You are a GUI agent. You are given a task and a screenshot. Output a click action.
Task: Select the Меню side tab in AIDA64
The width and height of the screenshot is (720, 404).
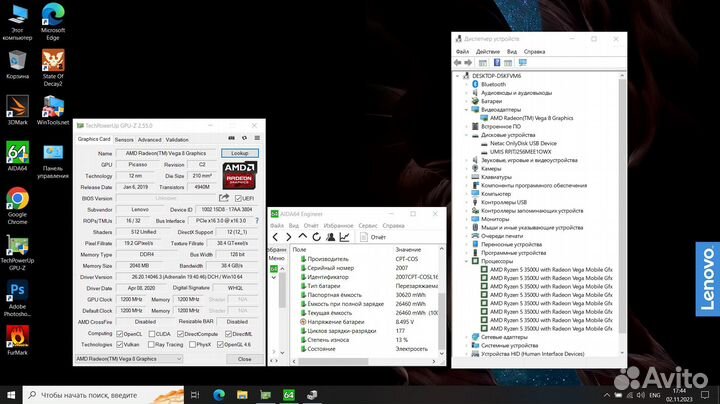[276, 258]
